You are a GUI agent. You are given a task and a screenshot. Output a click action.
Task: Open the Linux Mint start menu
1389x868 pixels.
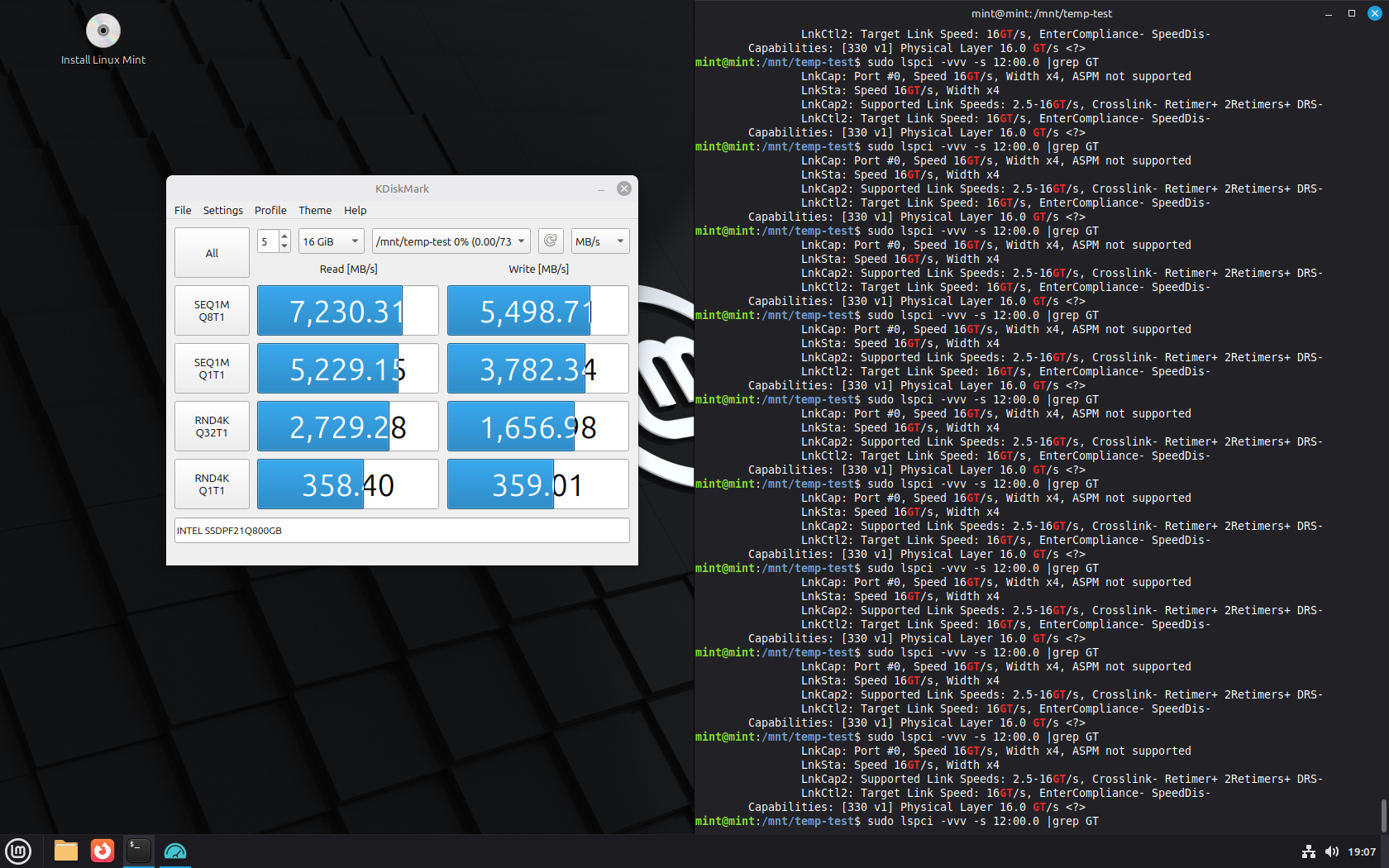pos(18,851)
